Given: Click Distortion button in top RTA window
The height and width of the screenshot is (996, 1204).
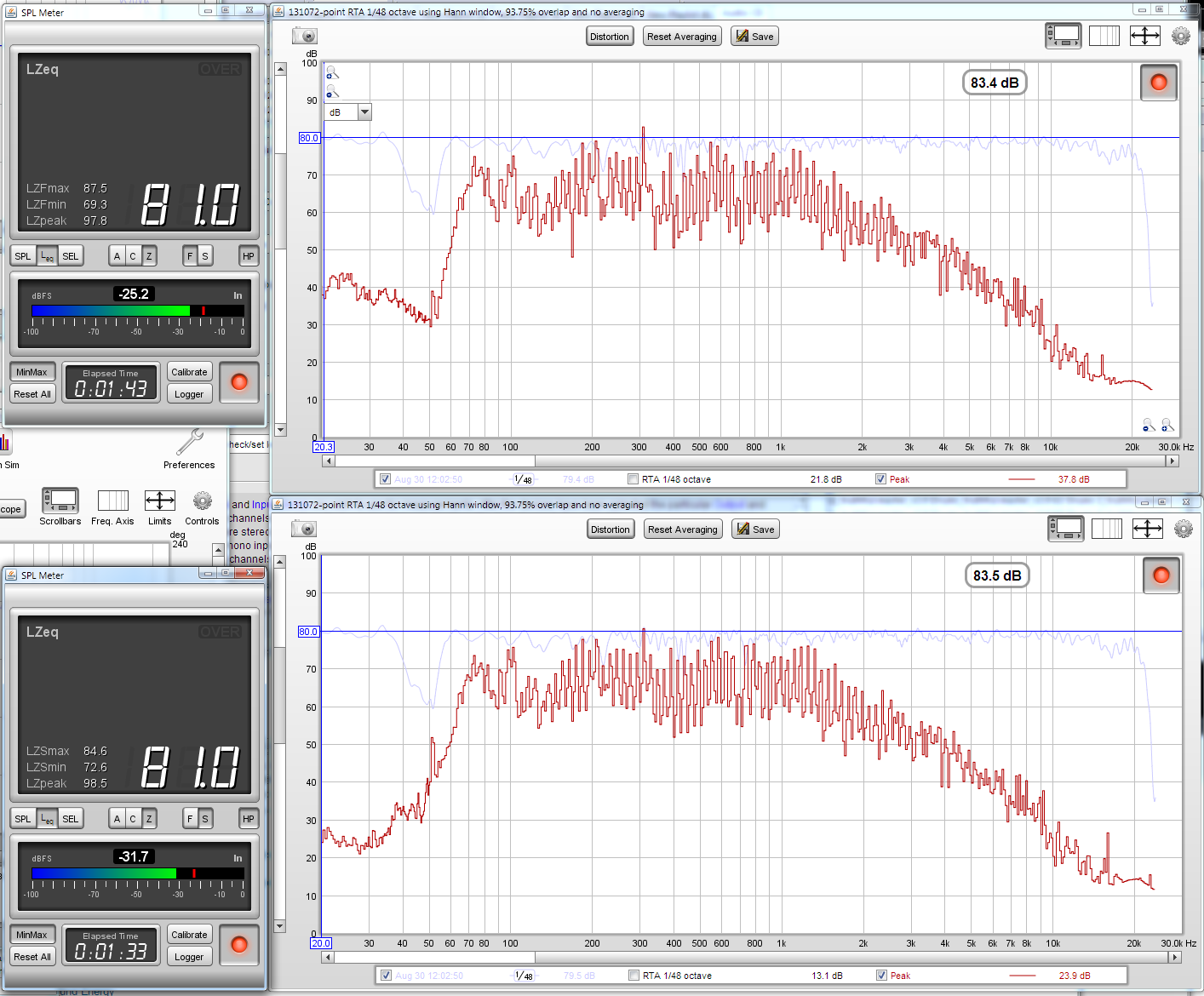Looking at the screenshot, I should (610, 37).
